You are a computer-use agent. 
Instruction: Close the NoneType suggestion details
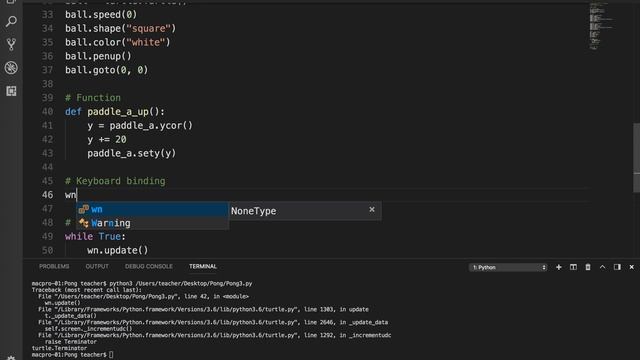372,209
